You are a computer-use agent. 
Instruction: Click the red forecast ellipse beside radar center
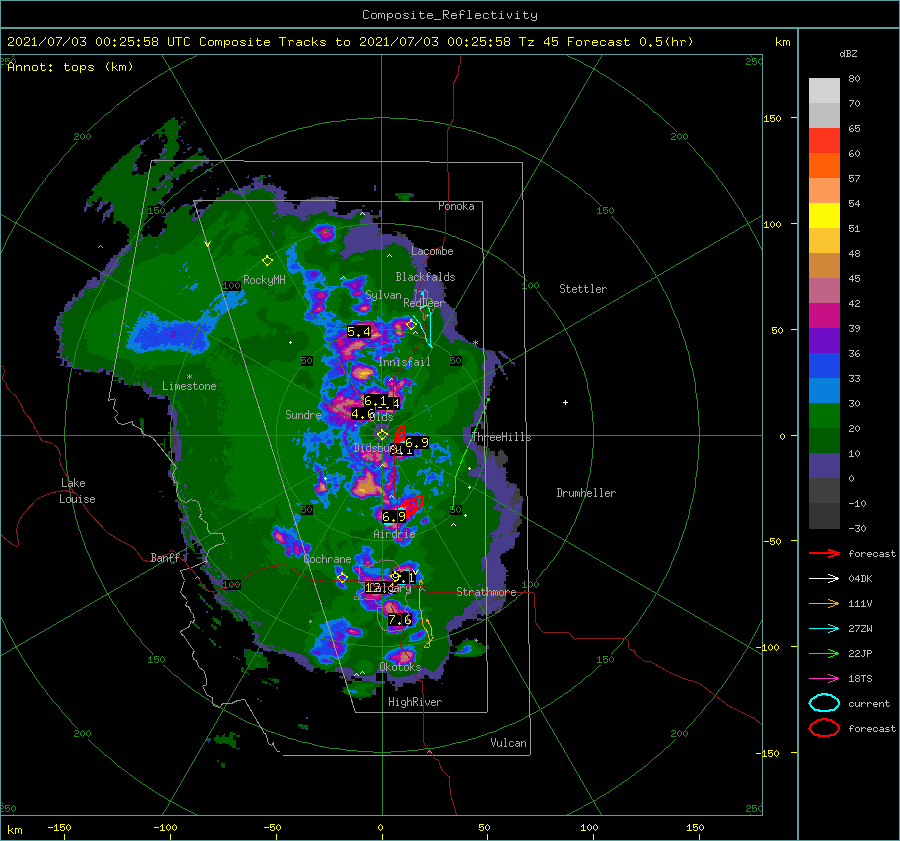pyautogui.click(x=400, y=433)
